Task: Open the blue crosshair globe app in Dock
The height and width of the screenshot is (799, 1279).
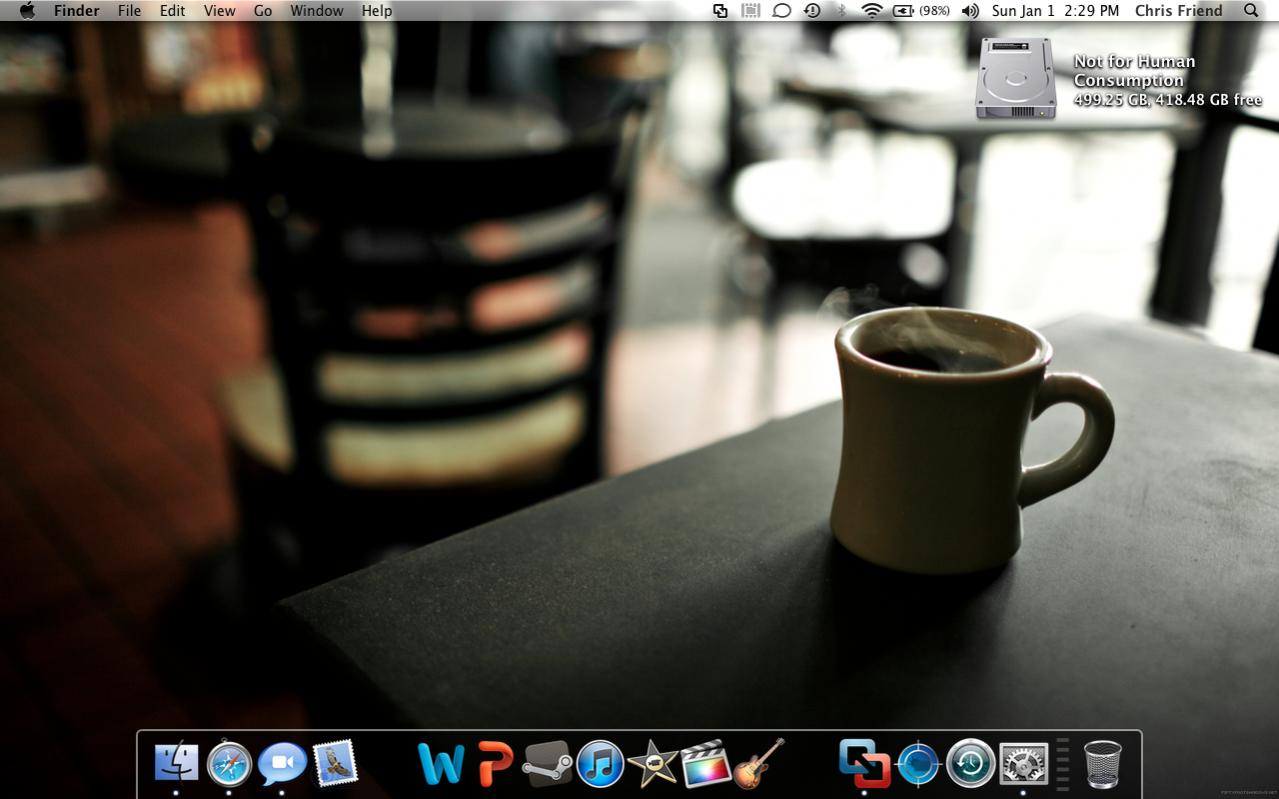Action: (918, 765)
